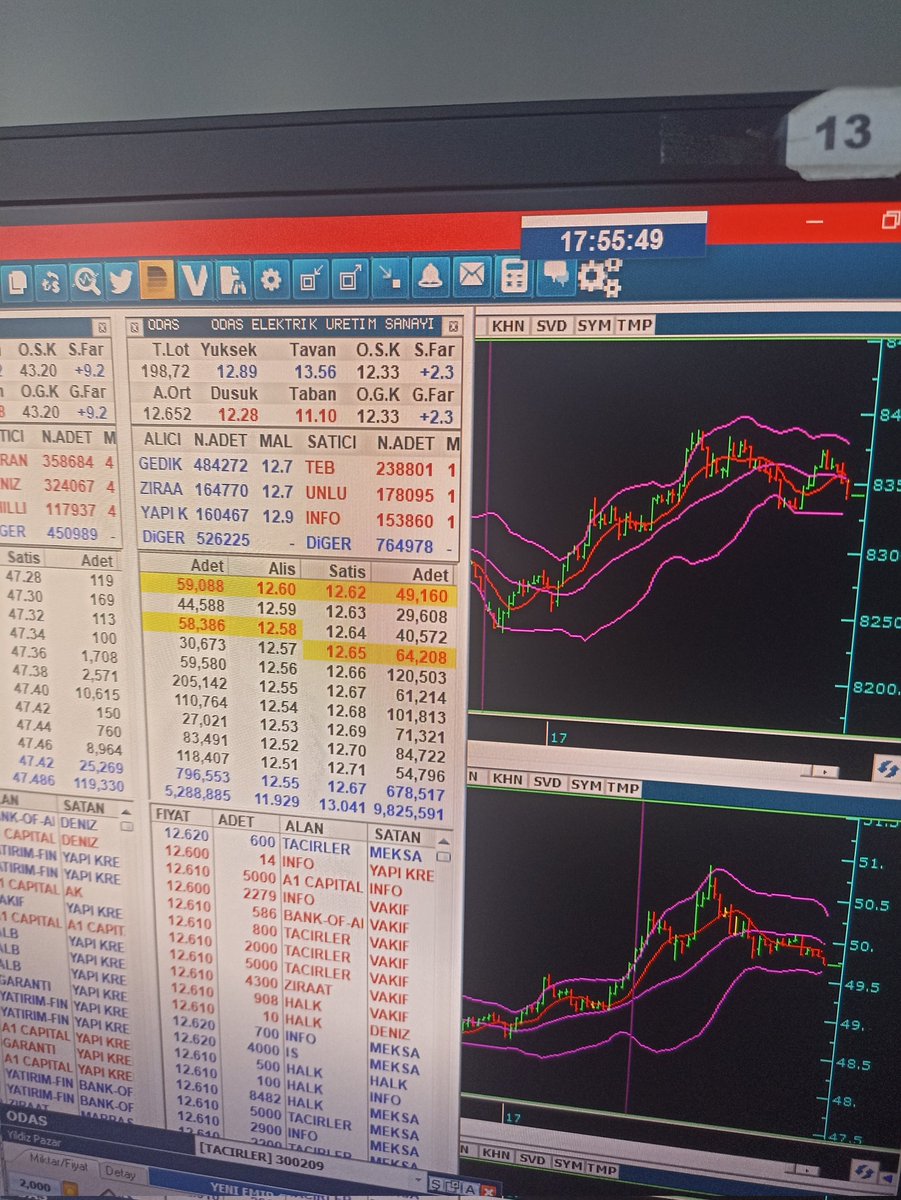Click refresh icon below the upper chart
Image resolution: width=901 pixels, height=1200 pixels.
pyautogui.click(x=886, y=768)
